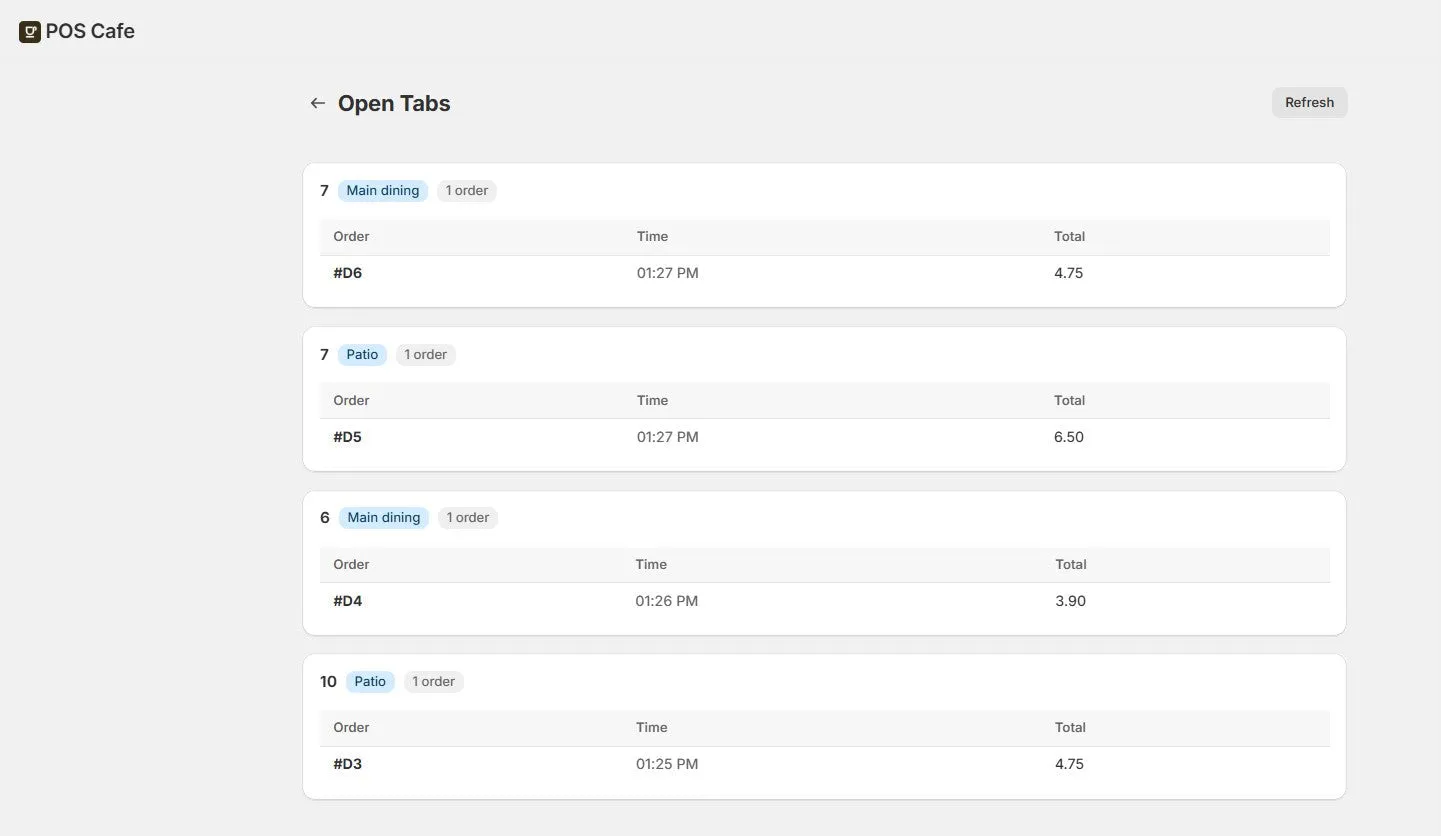Click the Order column header above #D6
This screenshot has width=1441, height=836.
tap(351, 236)
